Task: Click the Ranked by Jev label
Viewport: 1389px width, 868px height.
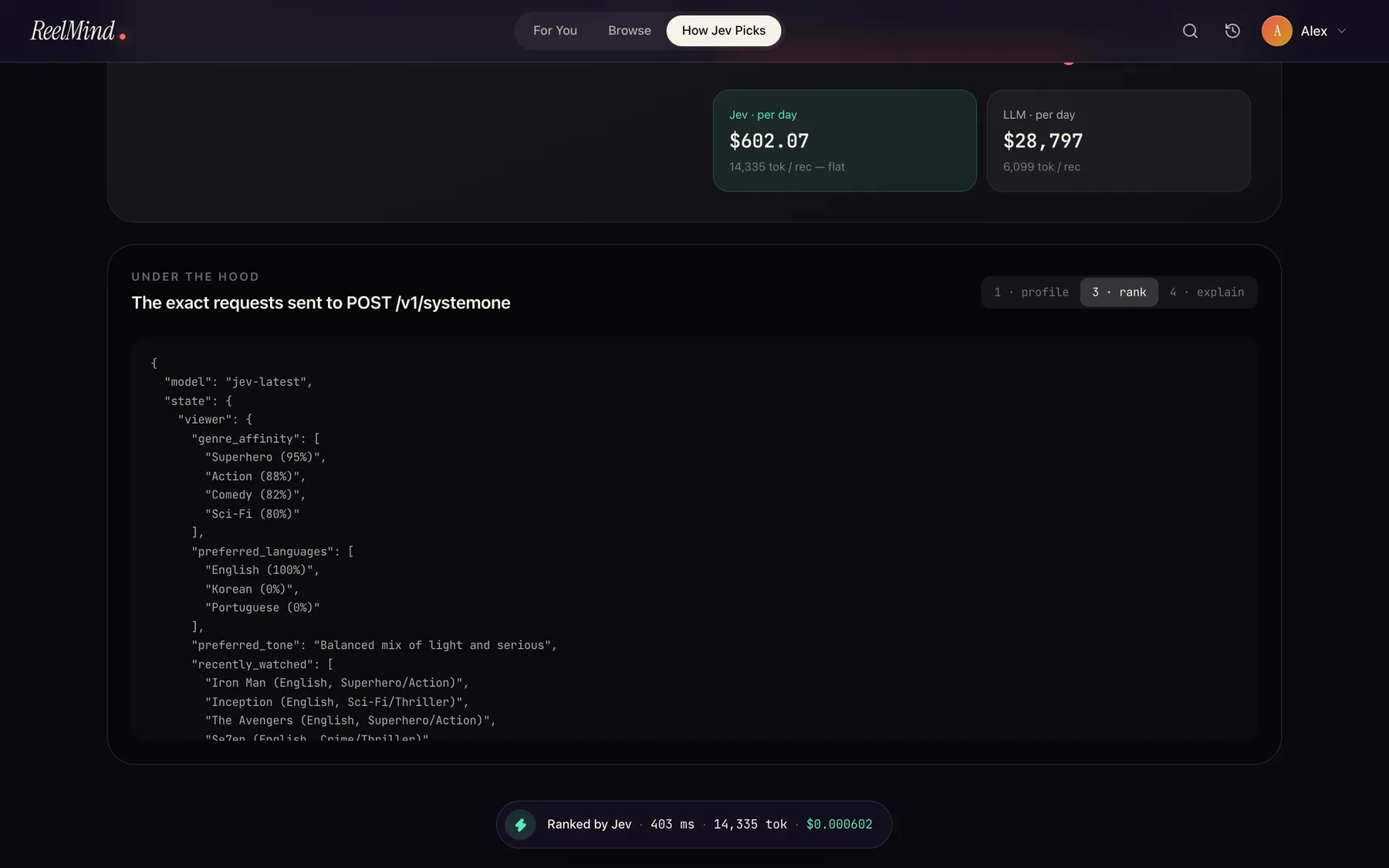Action: [x=589, y=825]
